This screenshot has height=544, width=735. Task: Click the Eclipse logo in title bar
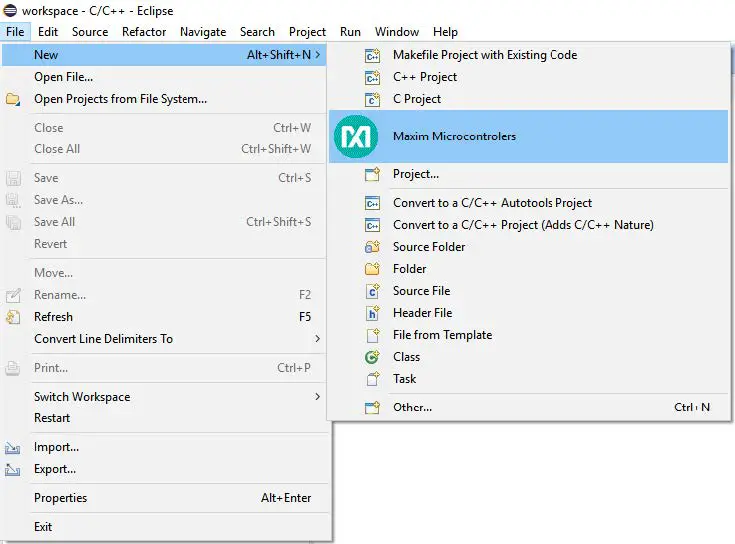pos(10,10)
